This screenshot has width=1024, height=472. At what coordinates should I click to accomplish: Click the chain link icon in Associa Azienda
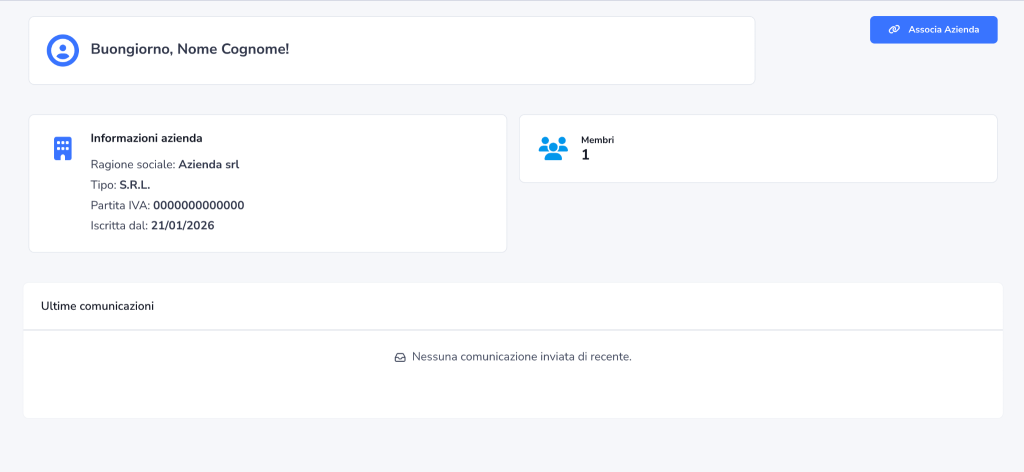tap(894, 30)
